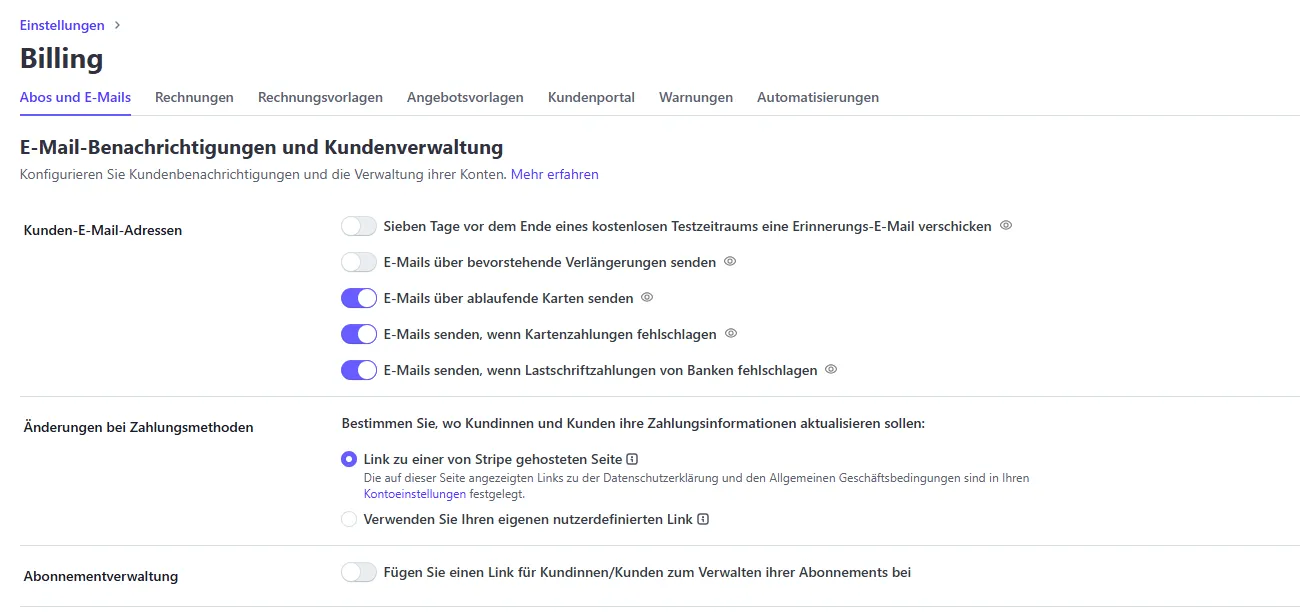Open info tooltip for Stripe-hosted page option

coord(631,457)
